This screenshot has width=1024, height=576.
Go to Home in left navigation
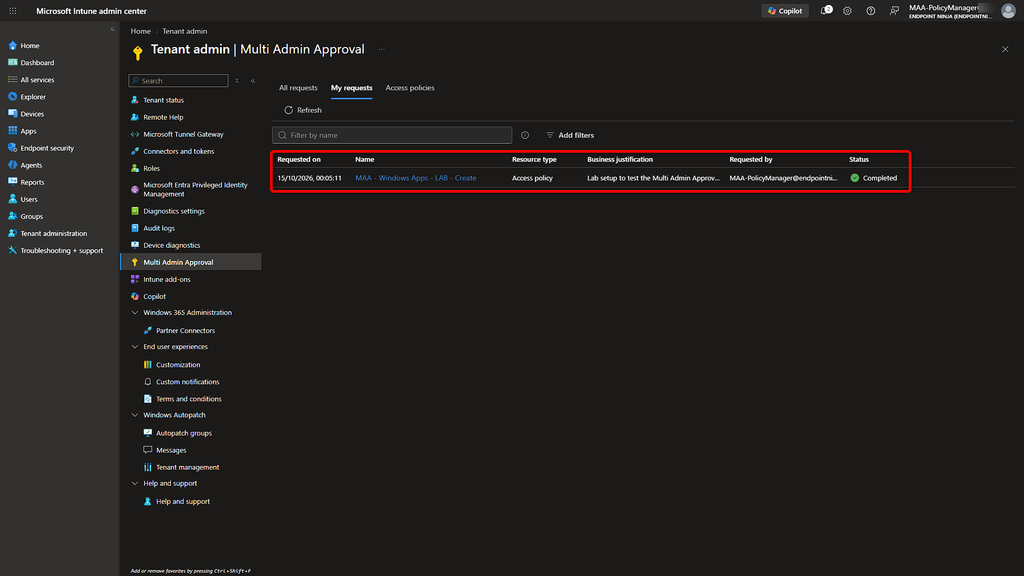point(29,46)
